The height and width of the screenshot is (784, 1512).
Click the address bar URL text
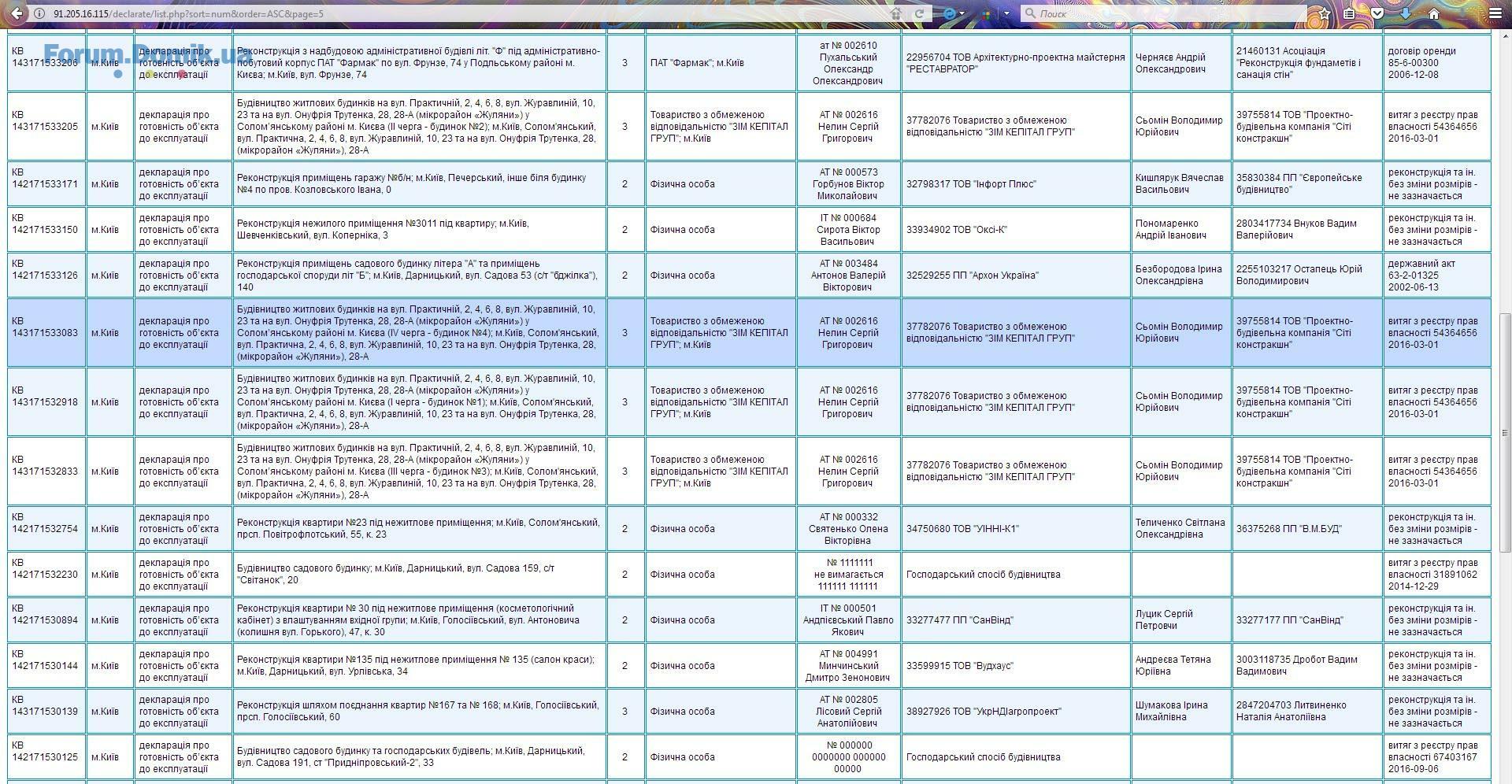click(188, 13)
